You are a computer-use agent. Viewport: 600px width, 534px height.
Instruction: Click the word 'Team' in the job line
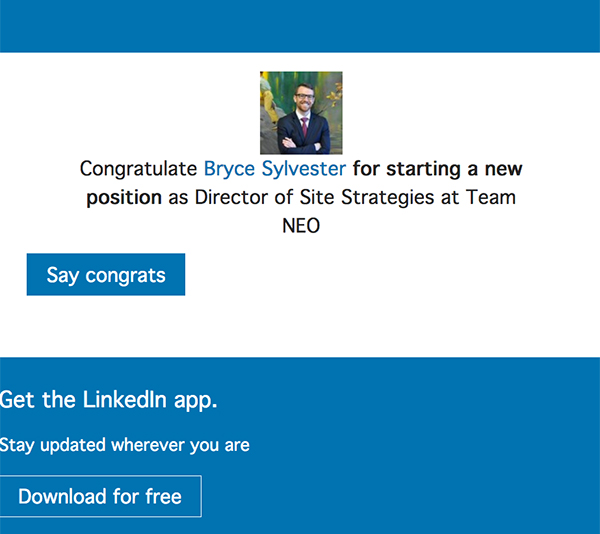[x=490, y=197]
